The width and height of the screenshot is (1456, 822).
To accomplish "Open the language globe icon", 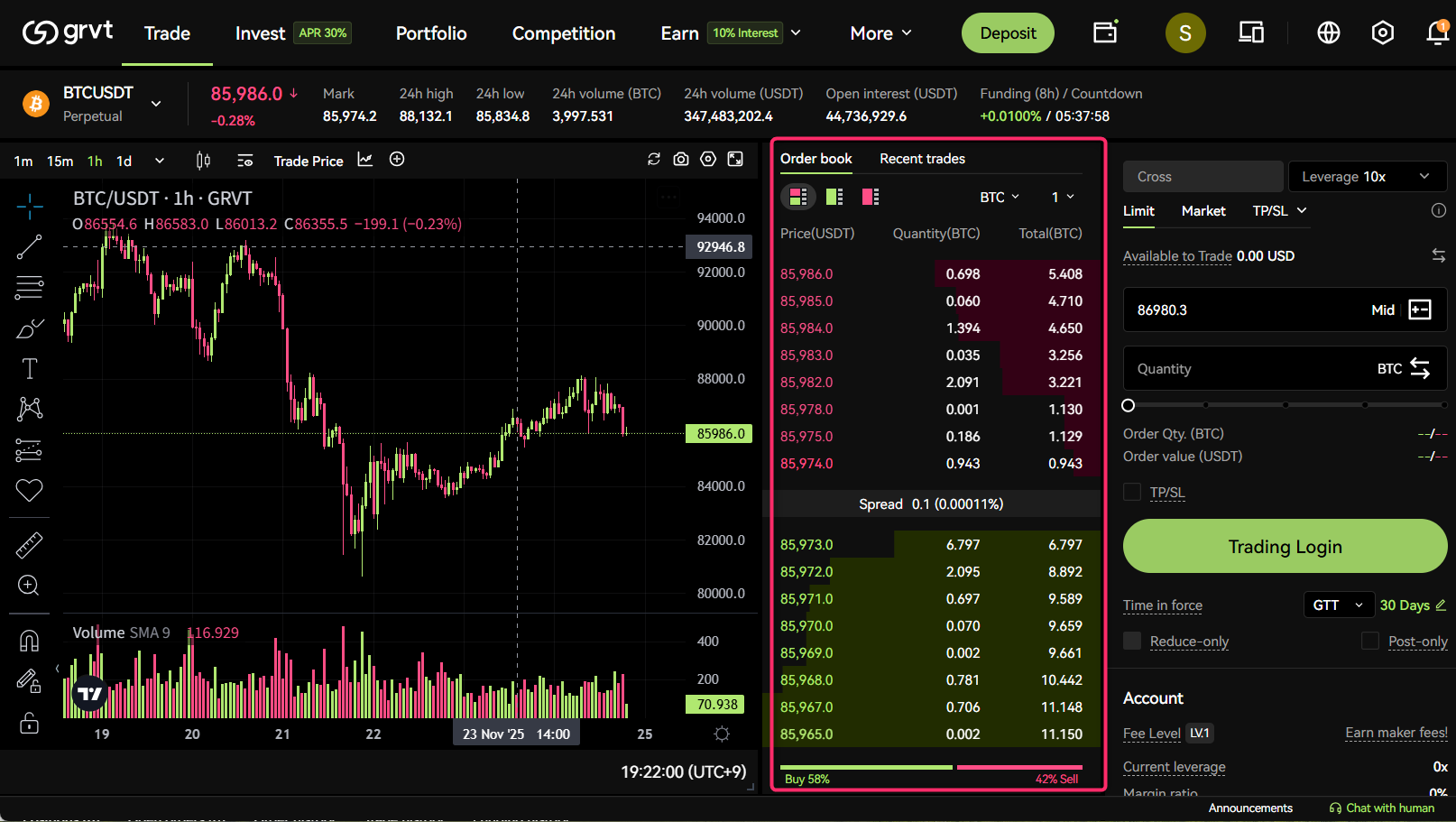I will point(1328,33).
